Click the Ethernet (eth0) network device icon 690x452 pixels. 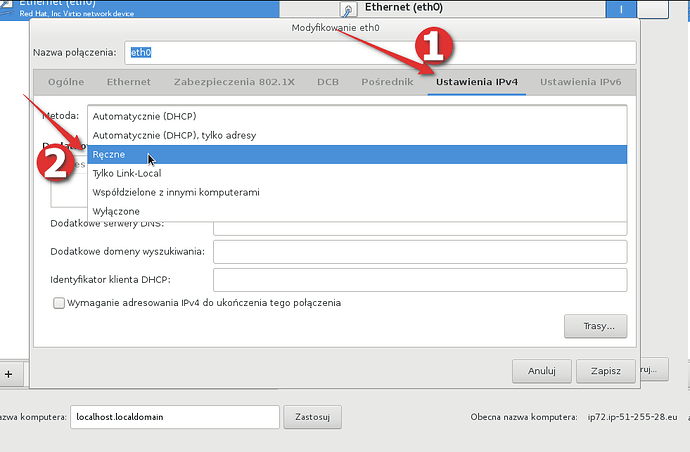[x=347, y=10]
